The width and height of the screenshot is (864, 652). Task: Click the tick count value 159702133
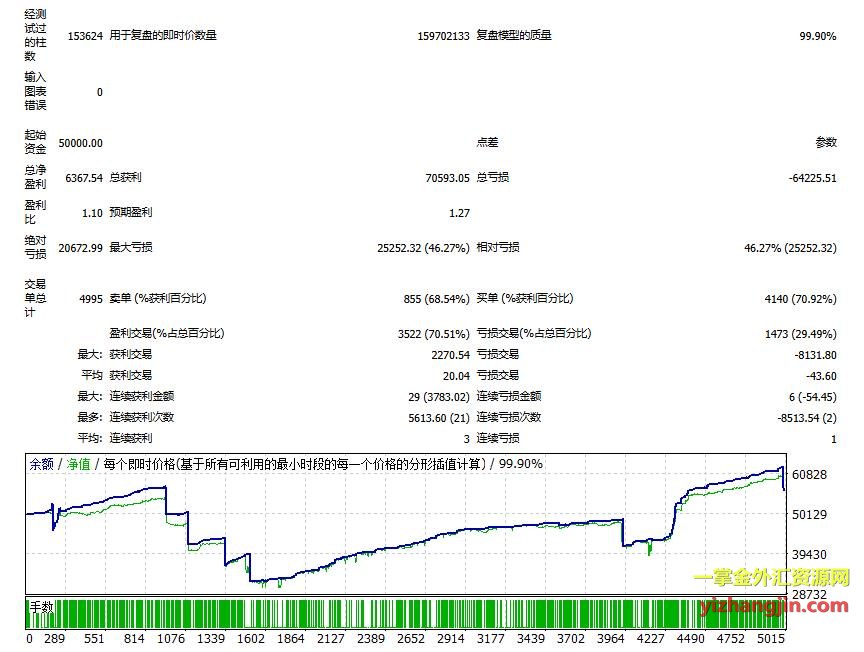[x=443, y=36]
